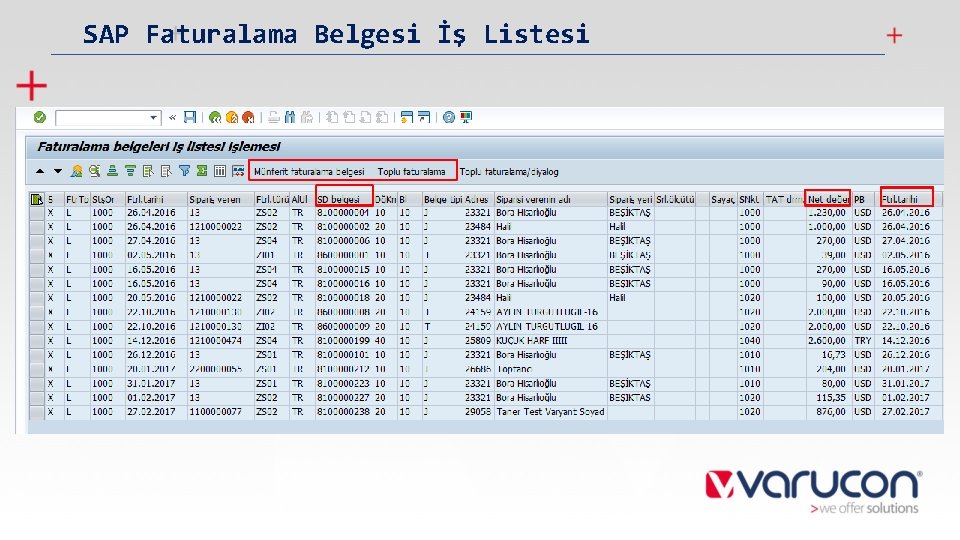Go to last page with the page icon
Screen dimensions: 960x540
[382, 117]
